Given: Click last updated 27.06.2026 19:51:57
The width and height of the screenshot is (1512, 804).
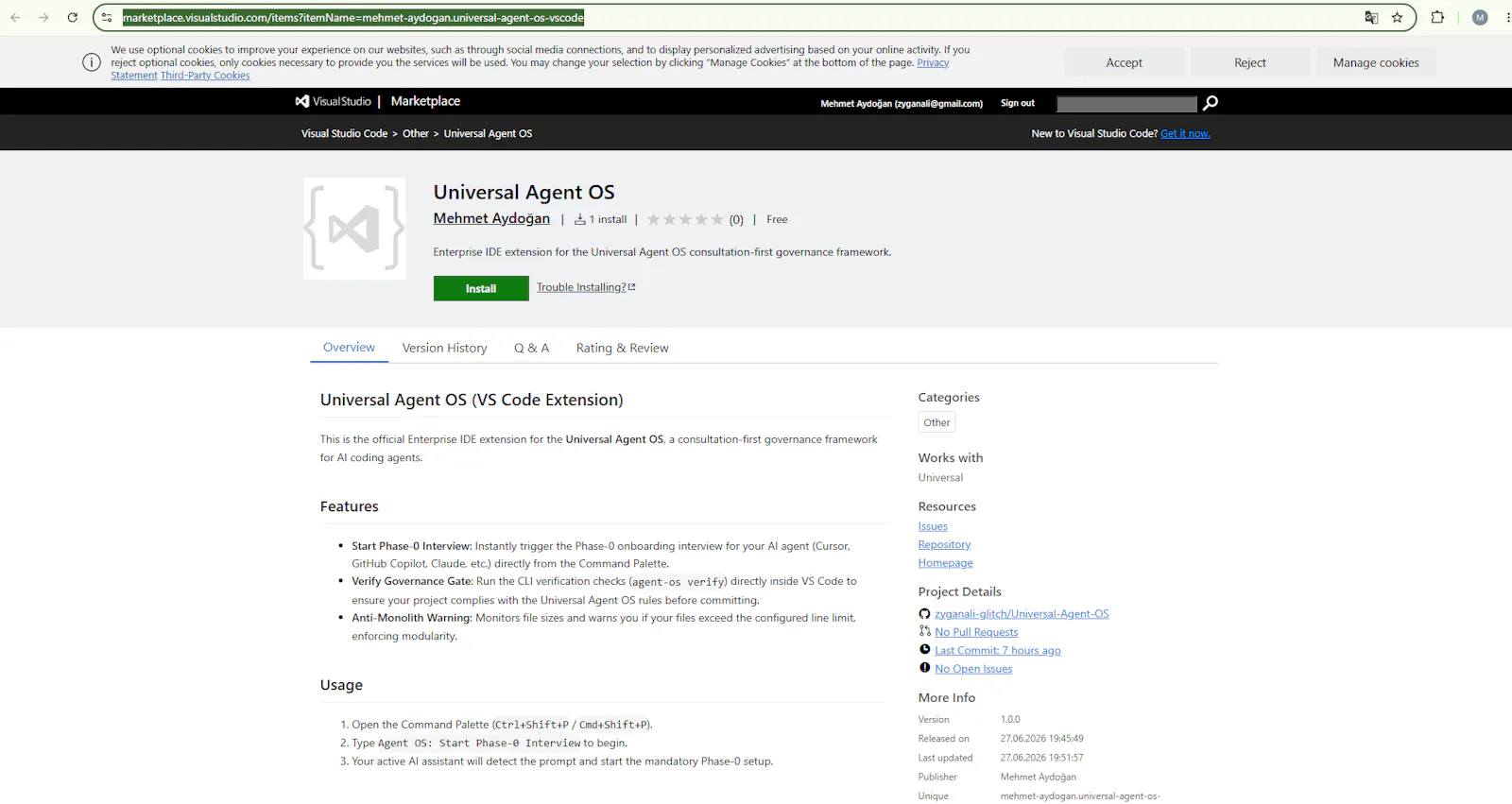Looking at the screenshot, I should (1041, 758).
